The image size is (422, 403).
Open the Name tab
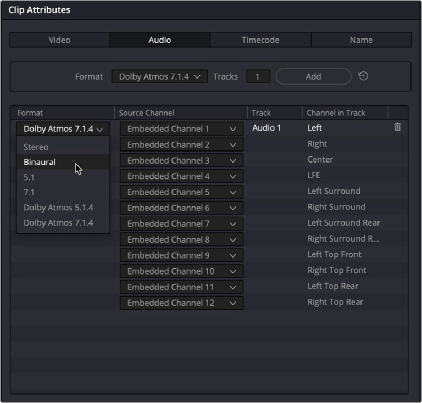(361, 40)
